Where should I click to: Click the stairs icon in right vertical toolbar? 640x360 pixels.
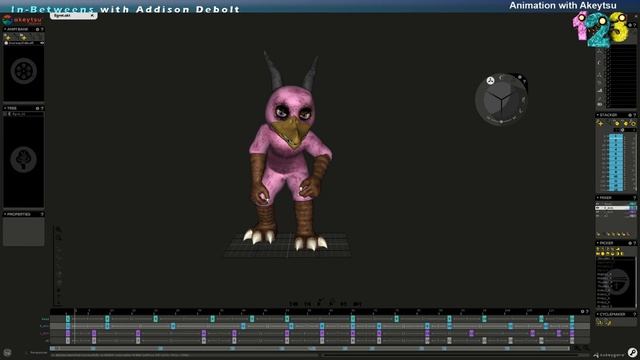600,90
